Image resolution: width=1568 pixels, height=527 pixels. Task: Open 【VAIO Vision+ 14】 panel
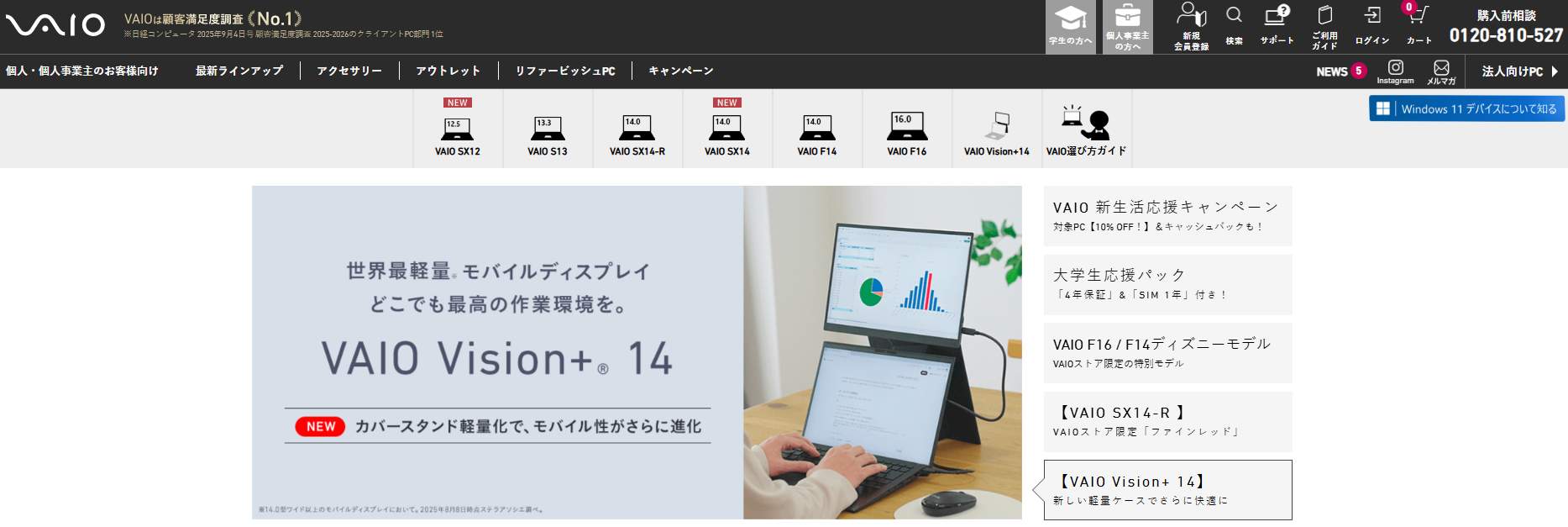pos(1167,490)
